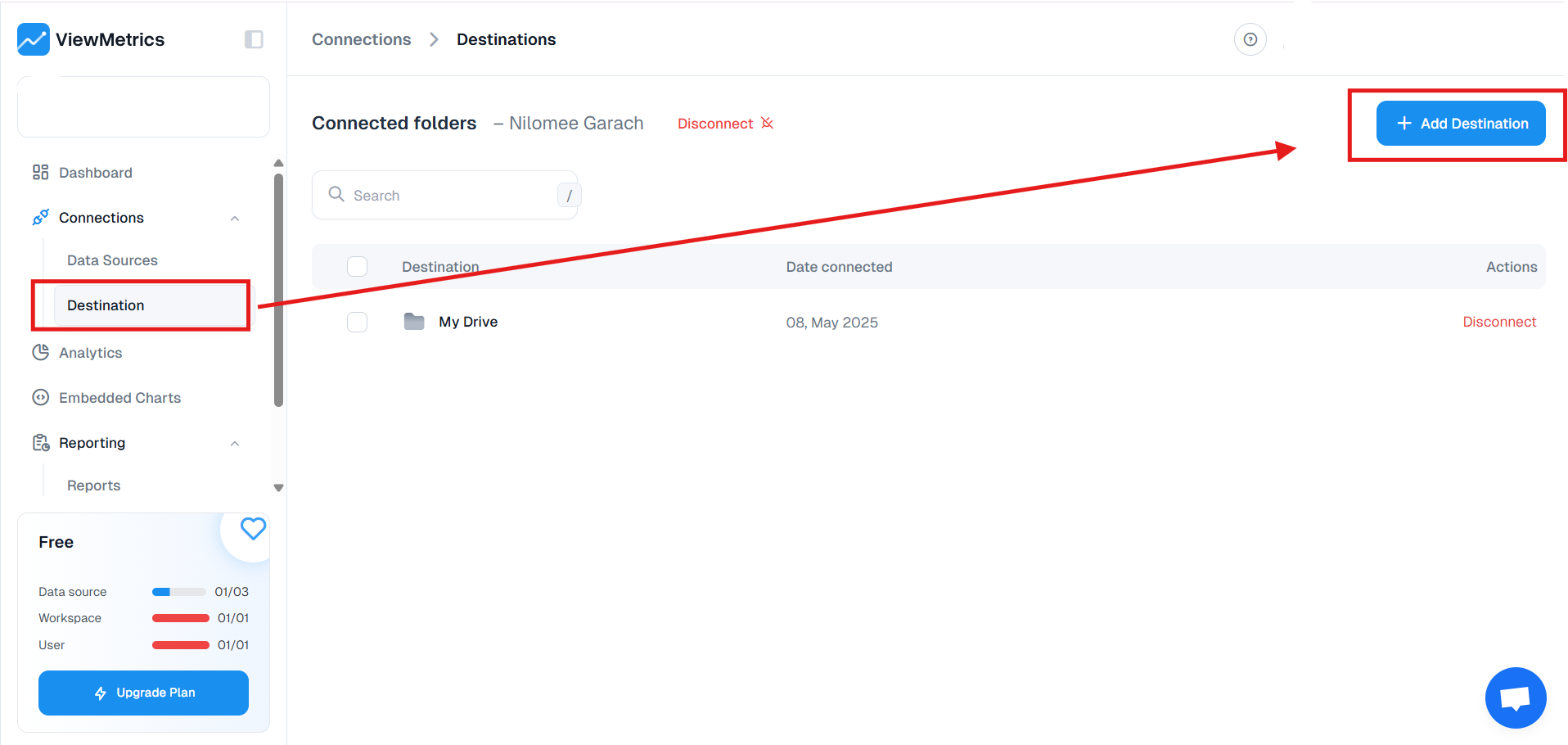
Task: Click the Add Destination button
Action: (x=1460, y=123)
